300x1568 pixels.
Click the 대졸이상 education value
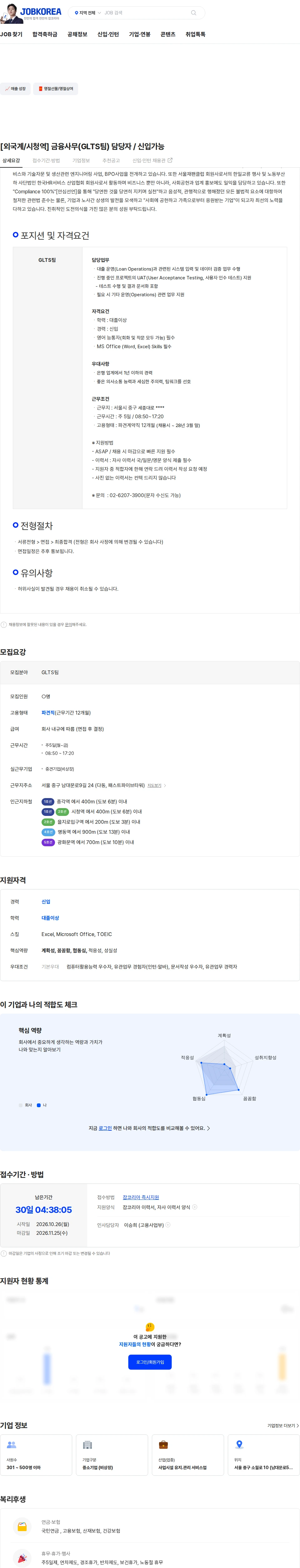(50, 918)
